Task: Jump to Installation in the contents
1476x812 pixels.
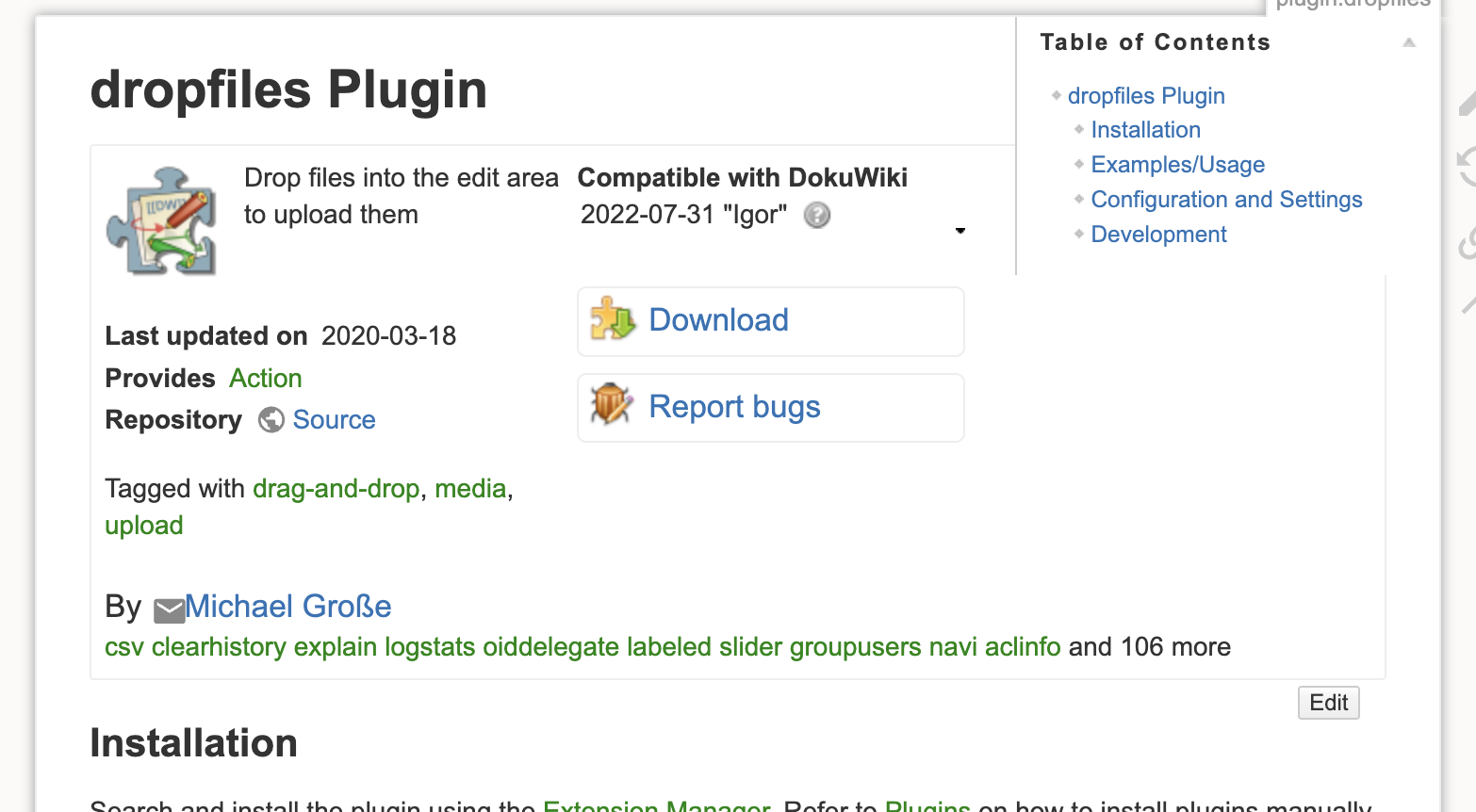Action: click(x=1145, y=130)
